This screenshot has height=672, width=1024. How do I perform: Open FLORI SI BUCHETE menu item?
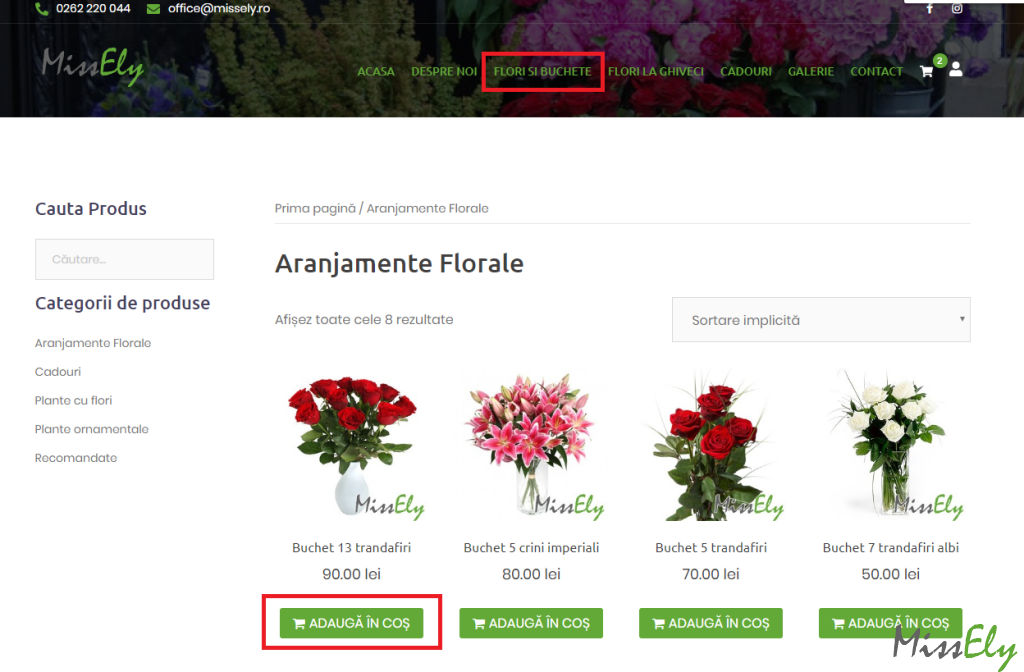pyautogui.click(x=543, y=71)
